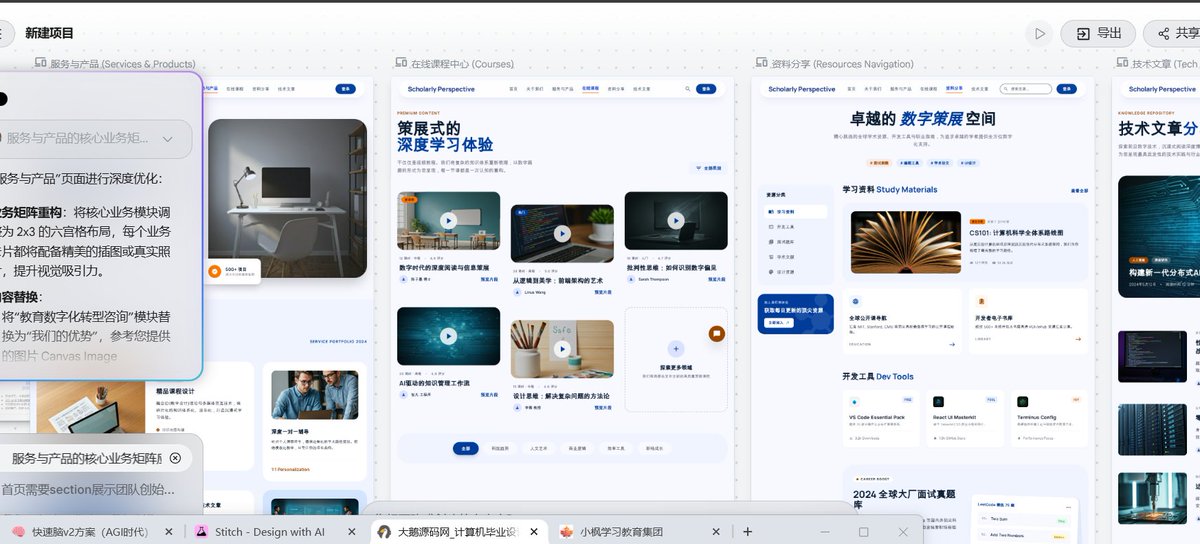Close the 小枫学习教育集团 browser tab
The image size is (1200, 544).
pos(716,532)
